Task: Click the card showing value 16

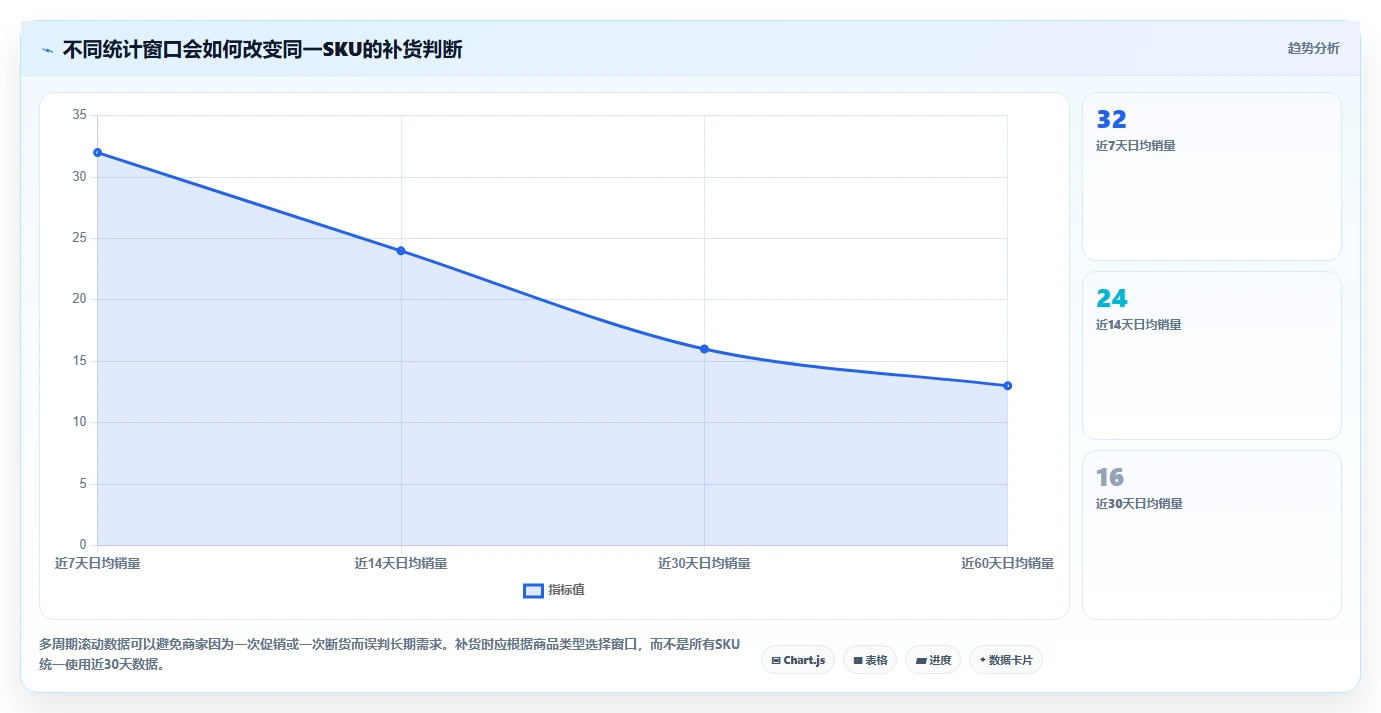Action: (x=1211, y=534)
